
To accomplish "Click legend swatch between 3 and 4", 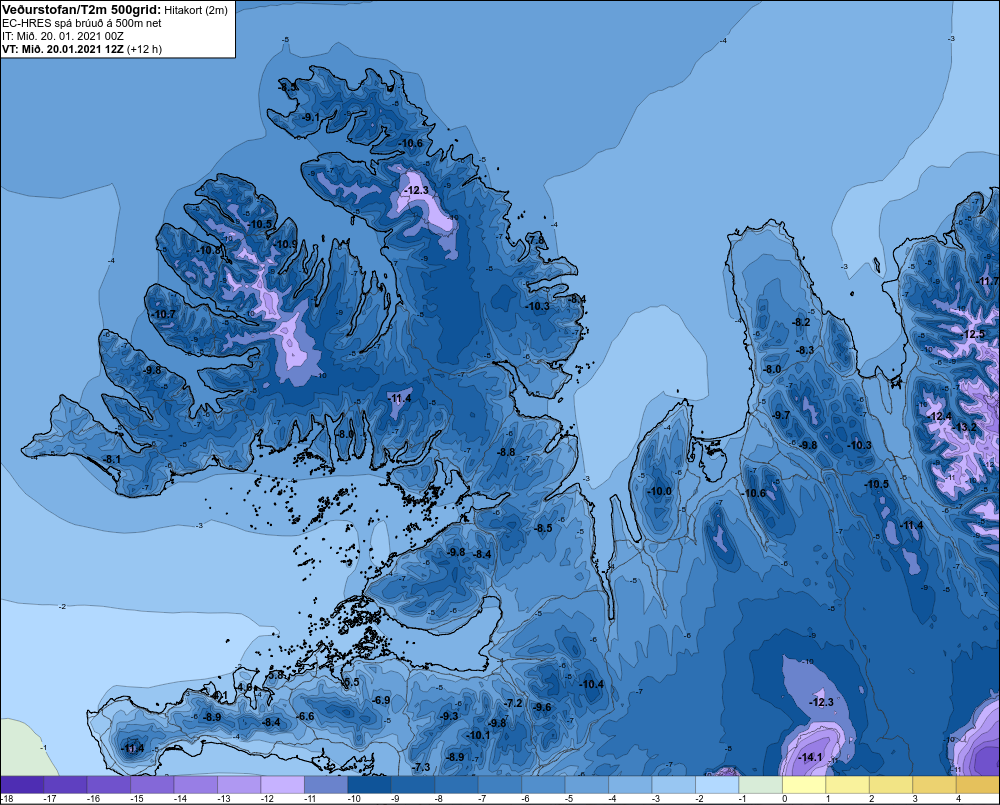I will point(934,785).
